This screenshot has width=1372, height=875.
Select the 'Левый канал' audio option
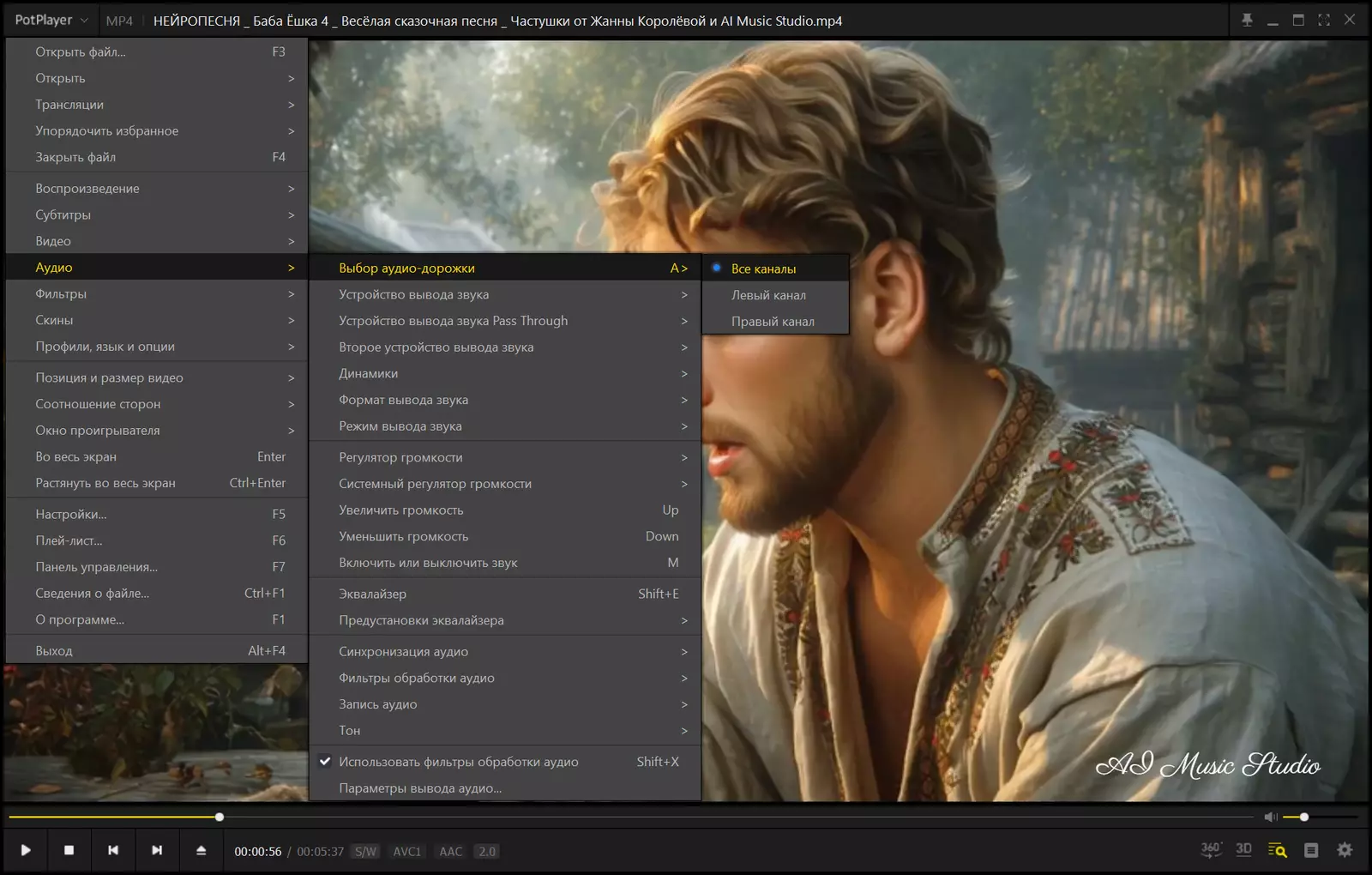tap(768, 295)
